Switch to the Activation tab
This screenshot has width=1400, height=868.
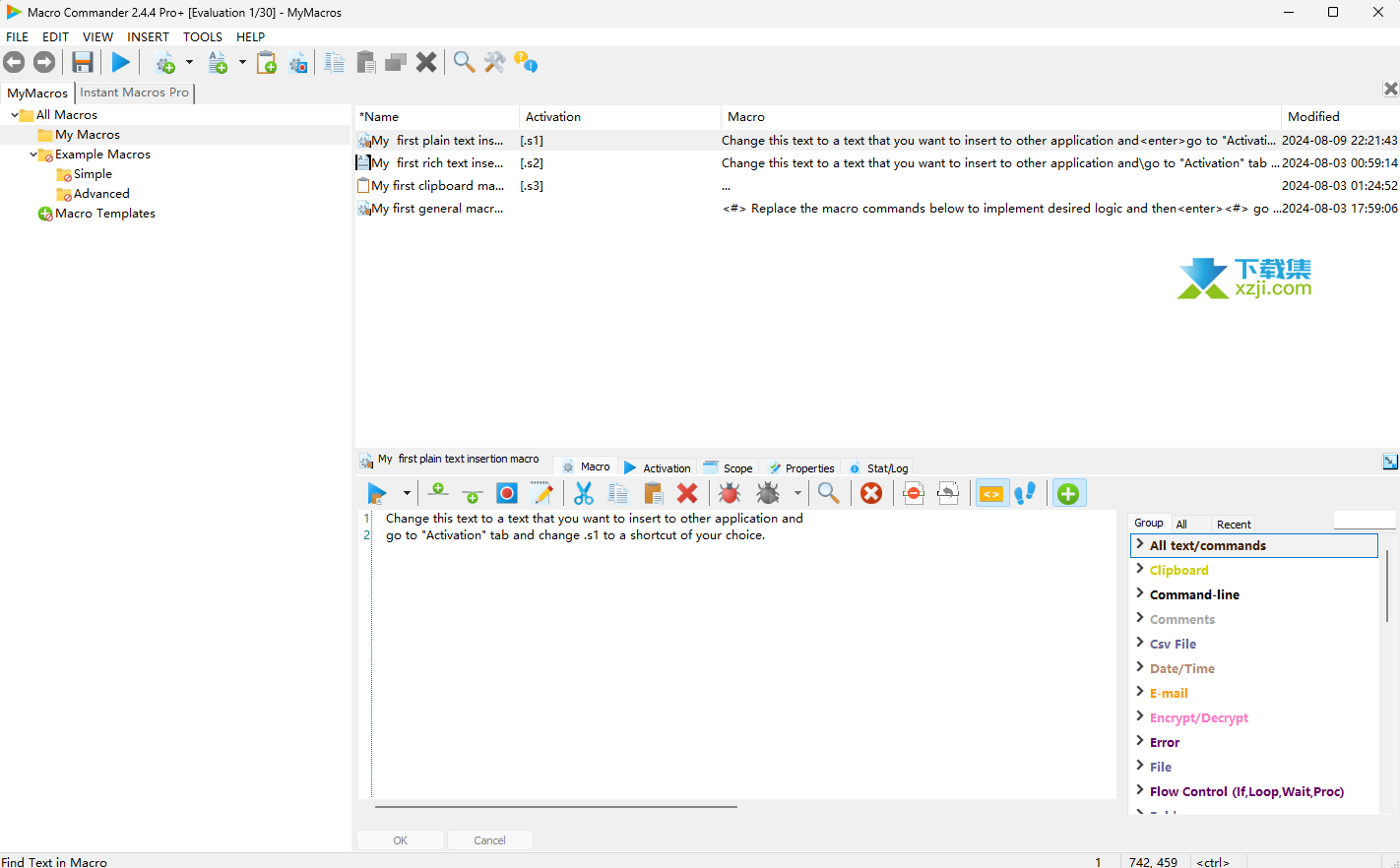tap(657, 467)
